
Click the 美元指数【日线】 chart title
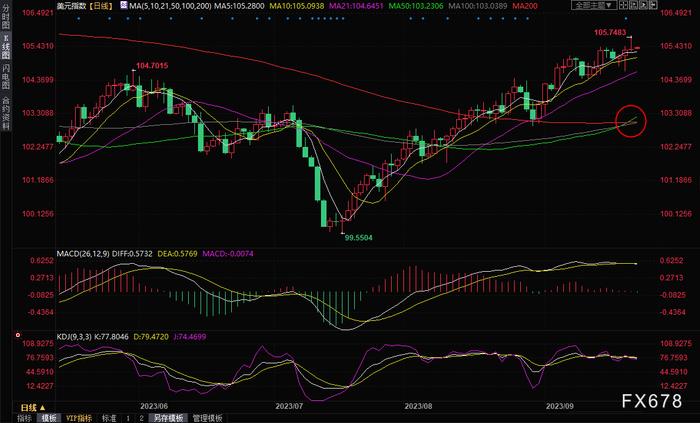[86, 6]
